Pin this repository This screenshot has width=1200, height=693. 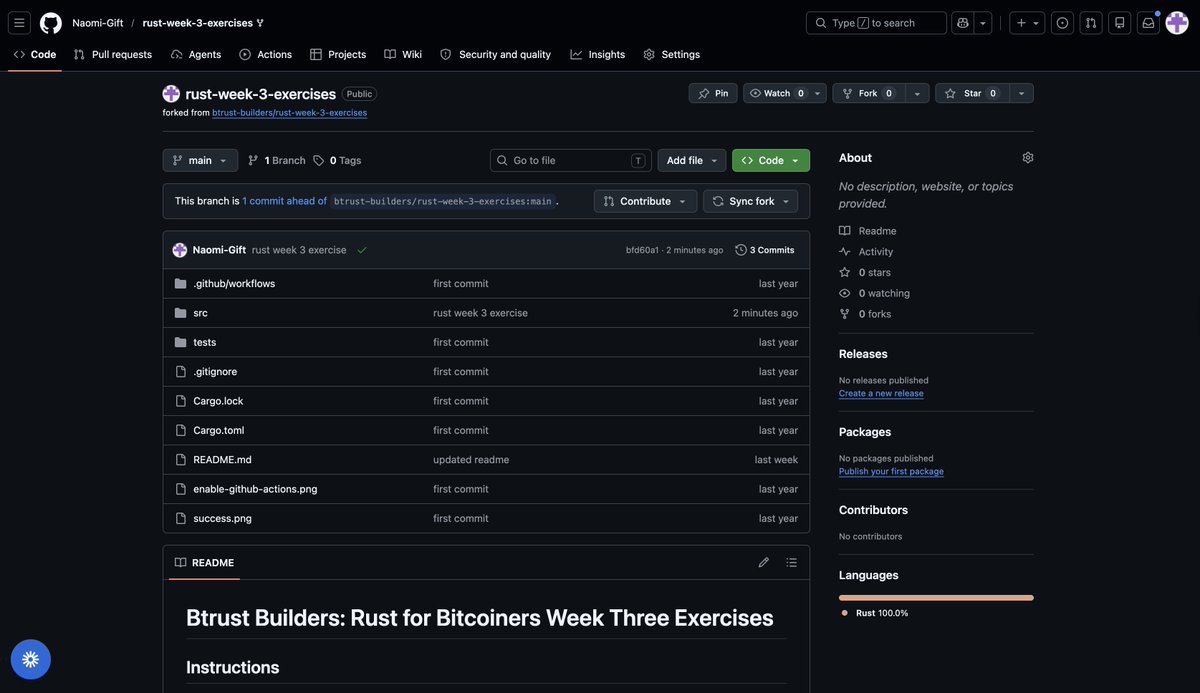tap(713, 93)
